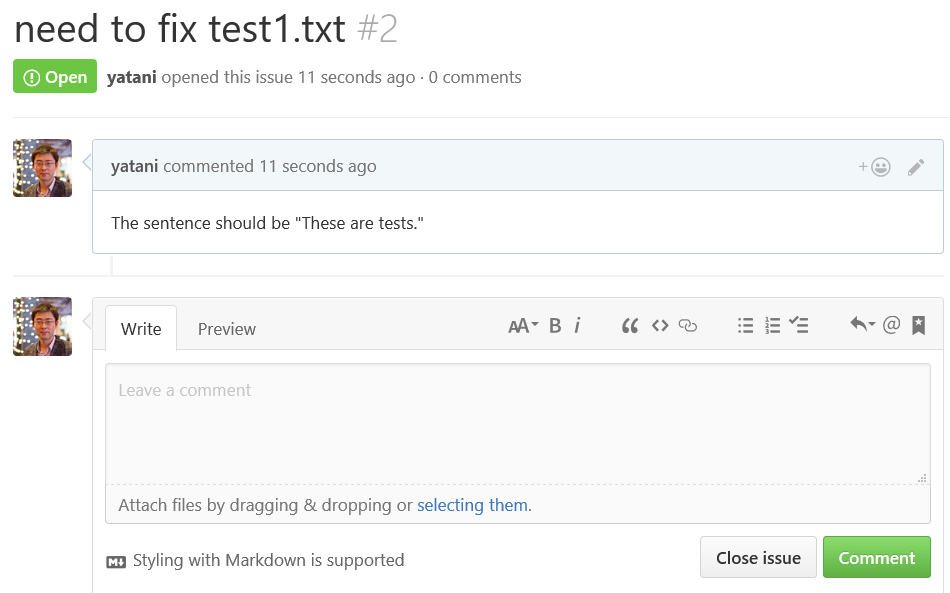The image size is (950, 593).
Task: Apply bold text formatting
Action: (554, 326)
